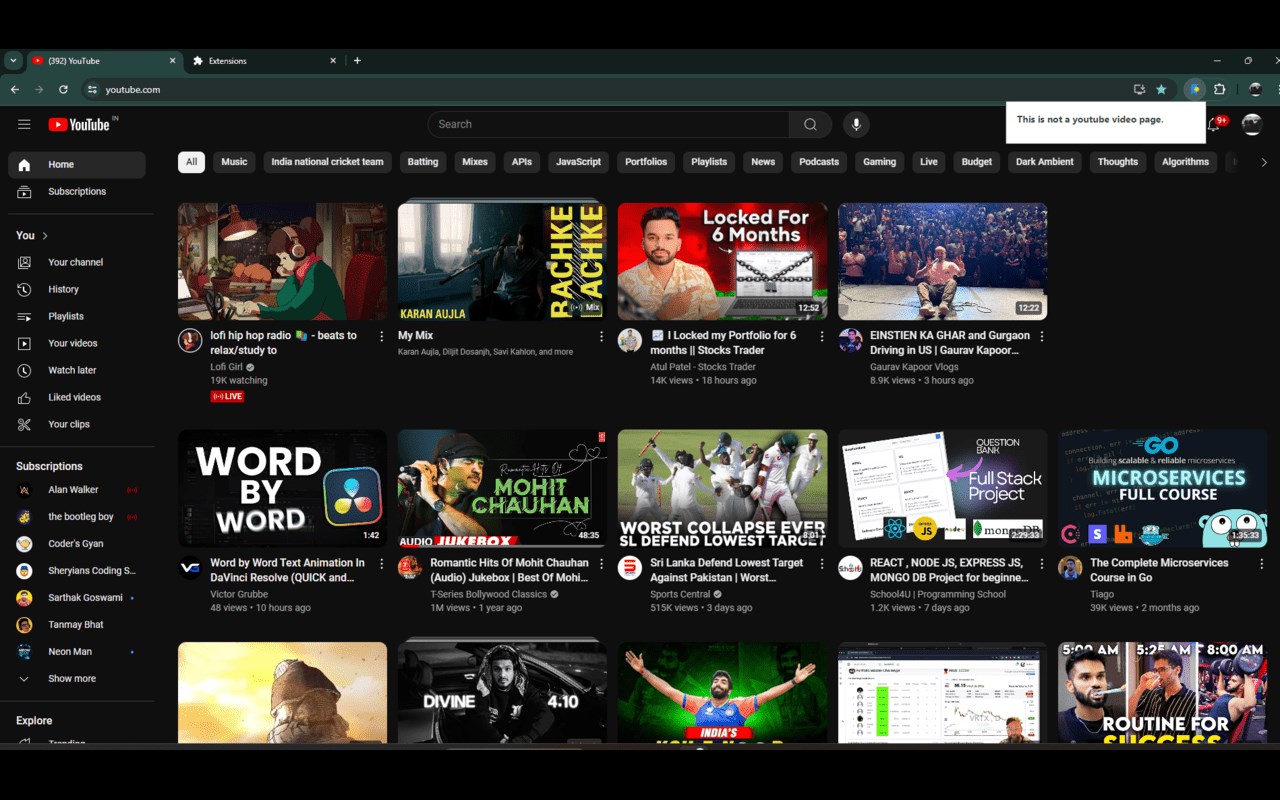This screenshot has width=1280, height=800.
Task: Open the Chrome tab search dropdown
Action: (x=13, y=61)
